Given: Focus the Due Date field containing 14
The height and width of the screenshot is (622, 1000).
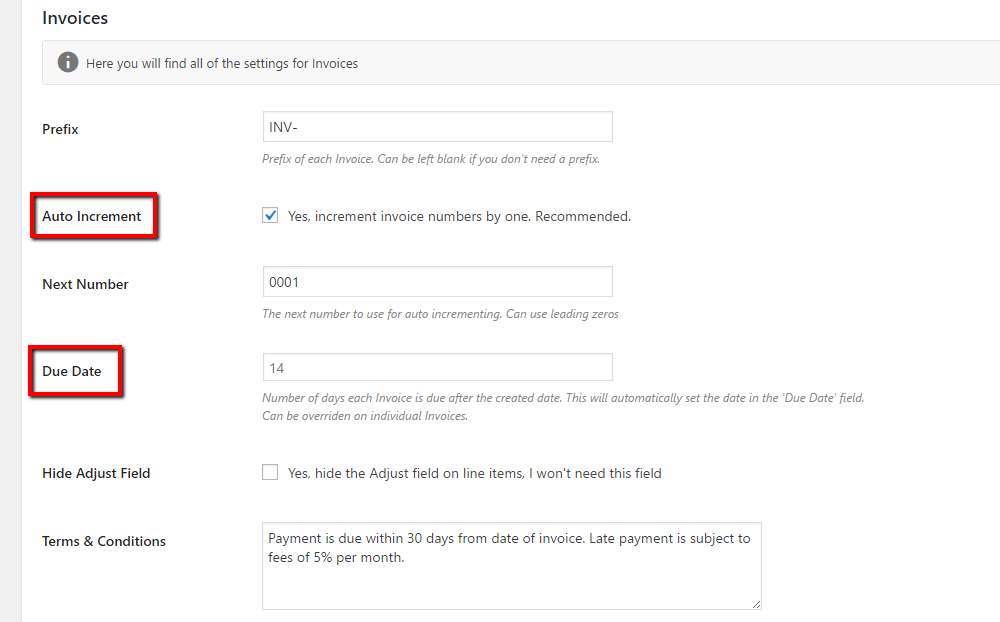Looking at the screenshot, I should pos(437,366).
